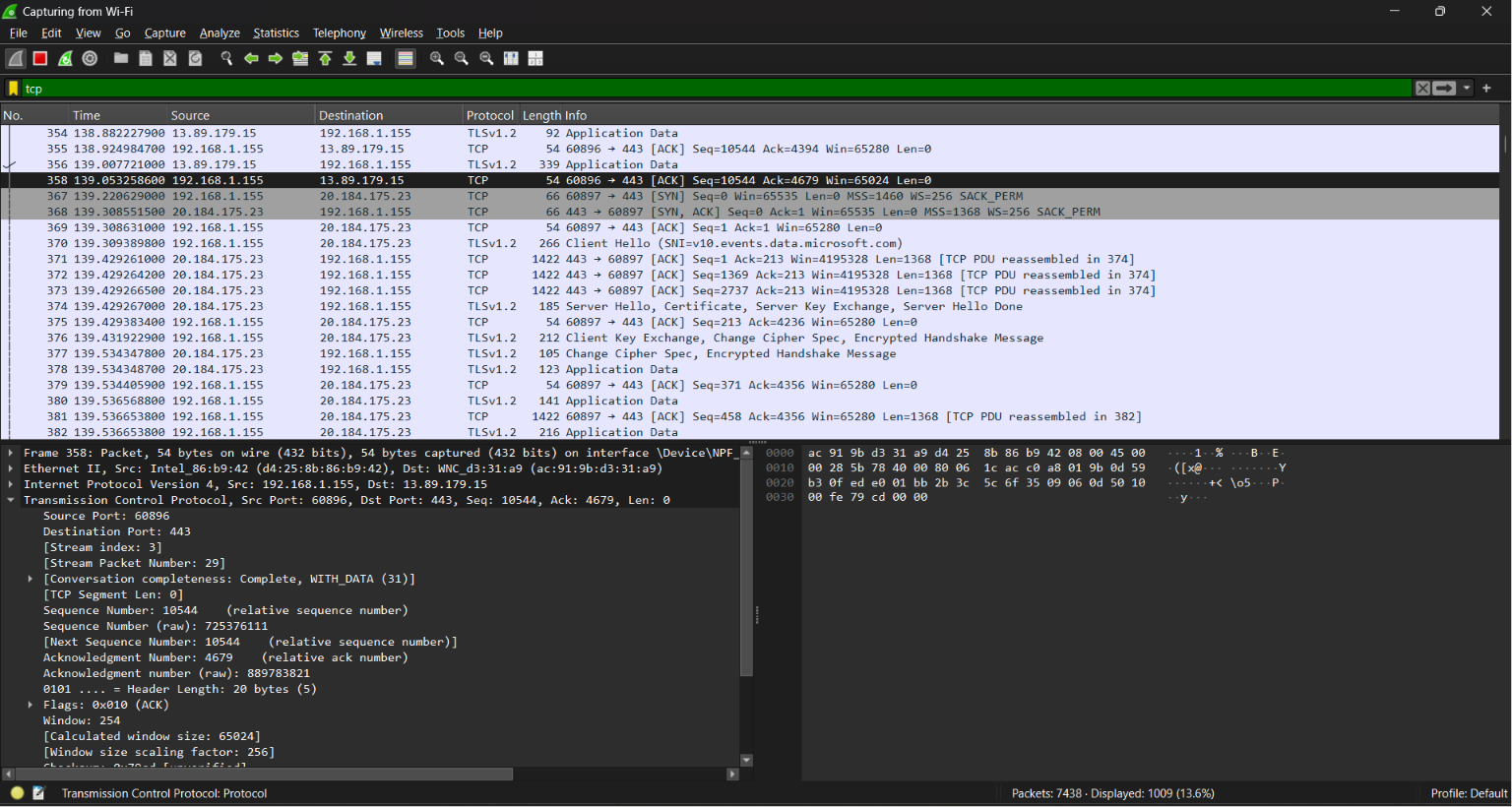Open the Statistics menu
Viewport: 1512px width, 807px height.
[x=276, y=33]
